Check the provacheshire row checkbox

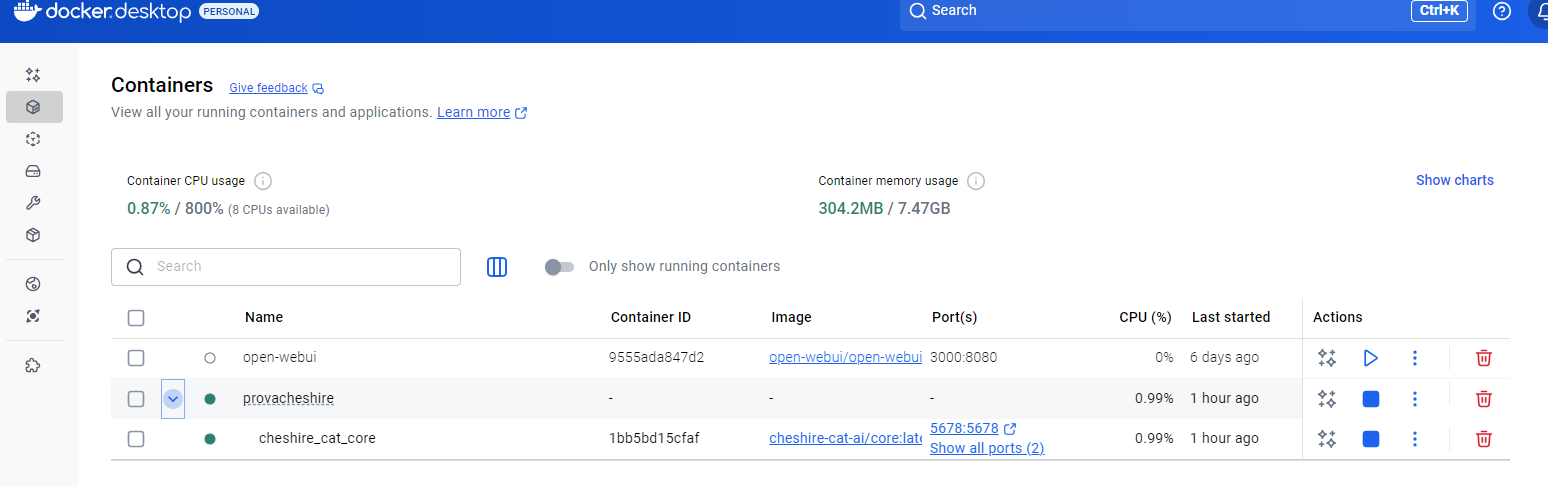tap(136, 399)
